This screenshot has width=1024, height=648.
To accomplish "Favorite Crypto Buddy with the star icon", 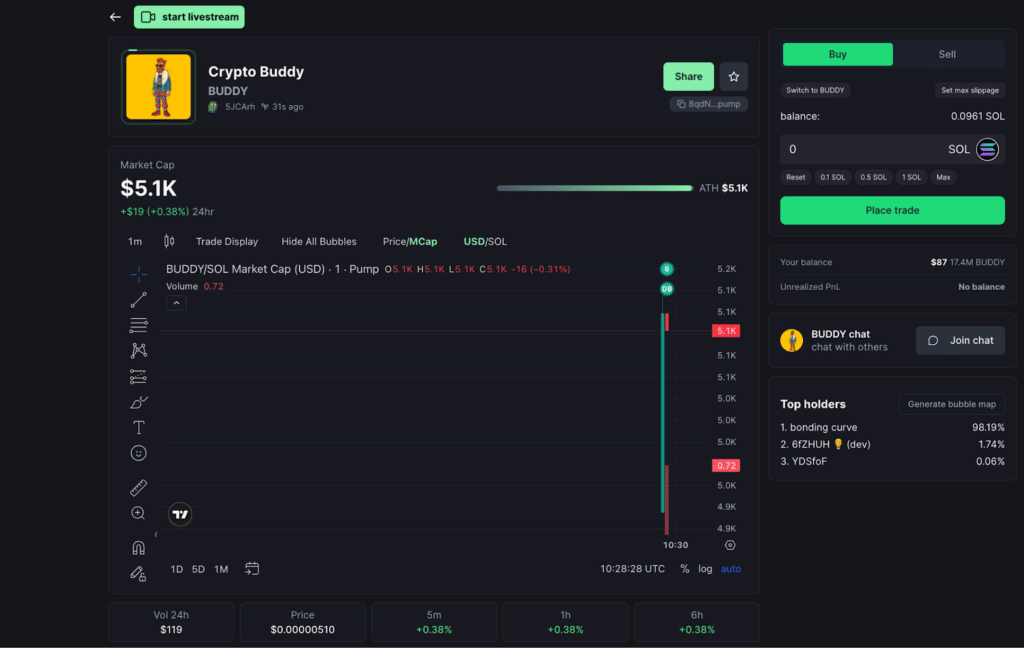I will coord(733,76).
